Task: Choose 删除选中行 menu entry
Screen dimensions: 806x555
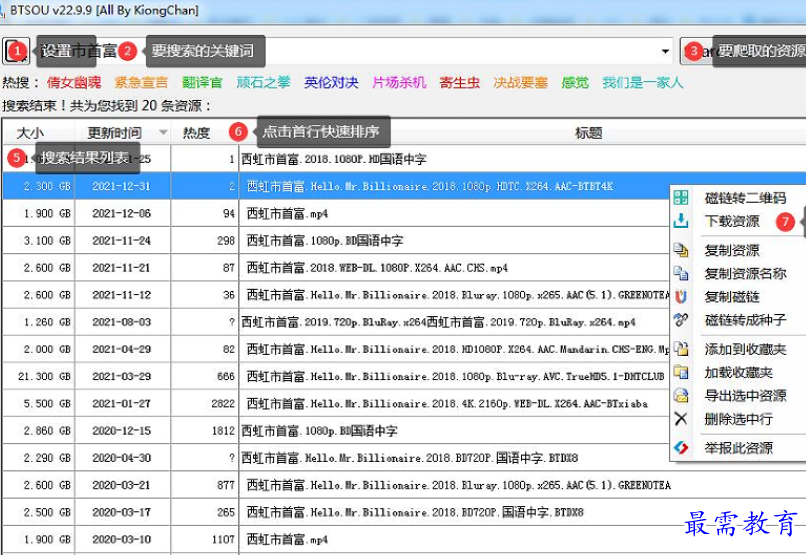Action: coord(738,419)
